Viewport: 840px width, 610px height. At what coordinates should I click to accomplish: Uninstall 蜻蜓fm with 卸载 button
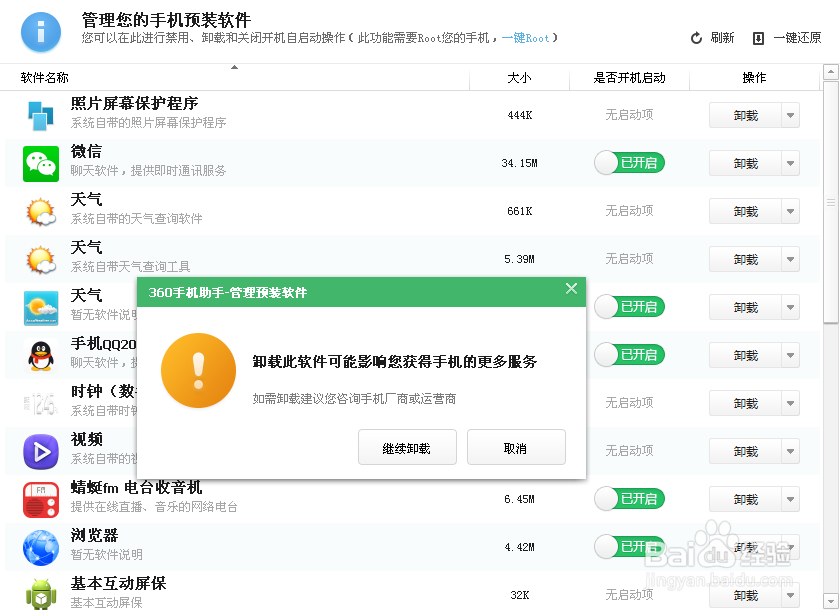745,500
